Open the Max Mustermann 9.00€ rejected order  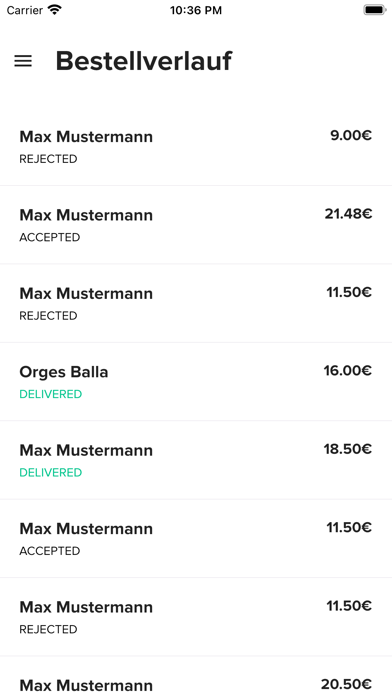pos(196,146)
